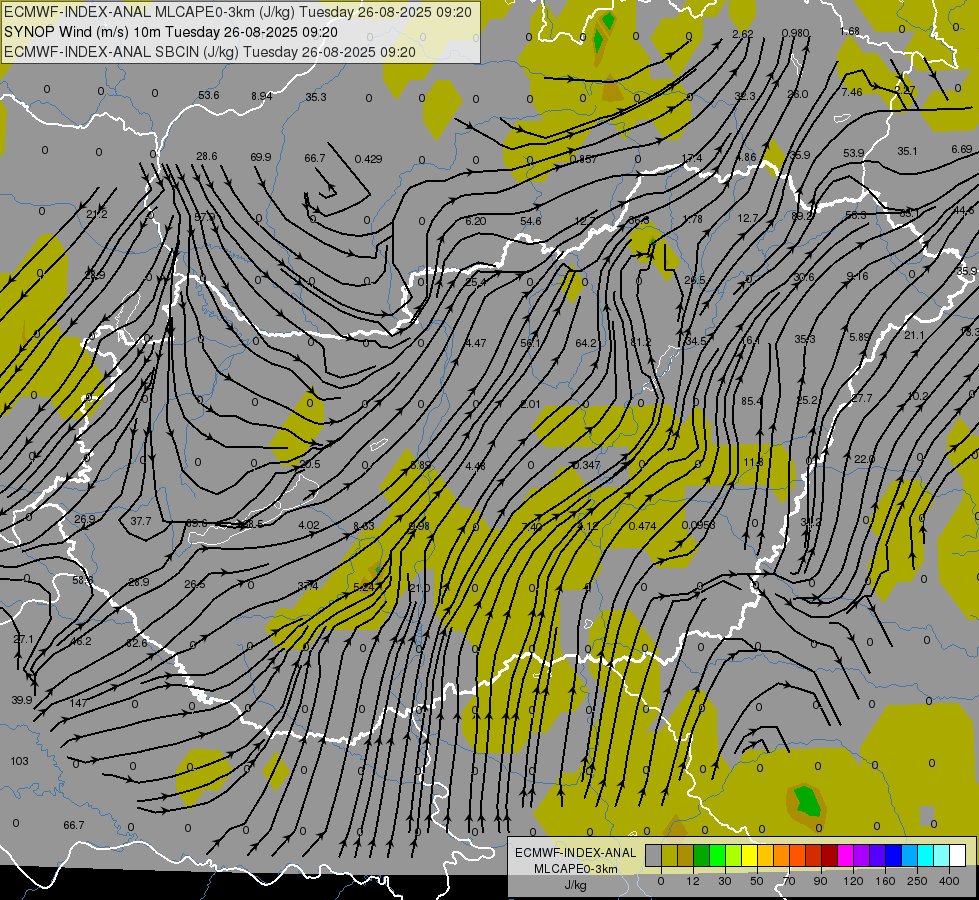Click the map value "2.62"
979x900 pixels.
pos(742,34)
